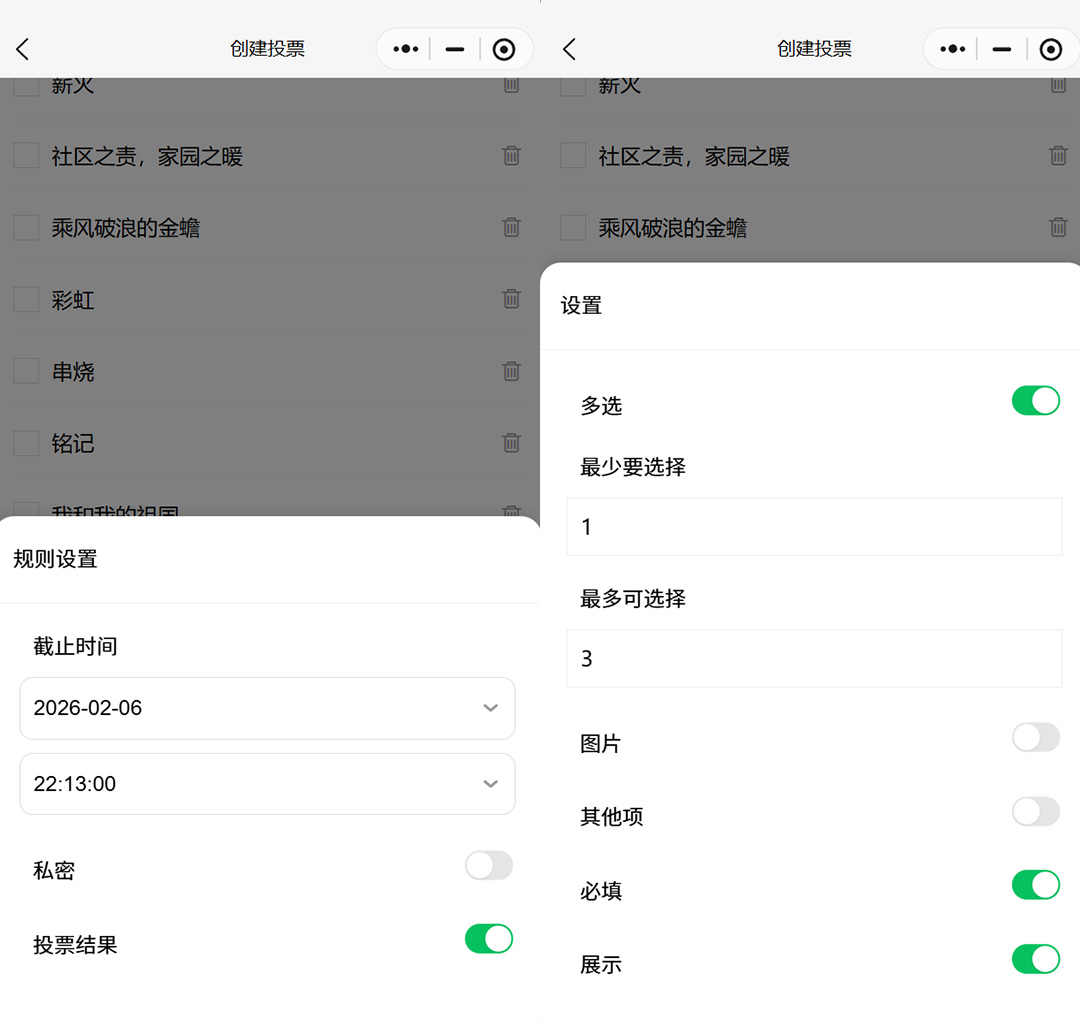Viewport: 1080px width, 1020px height.
Task: Click the 最少要选择 minimum input field
Action: [x=814, y=527]
